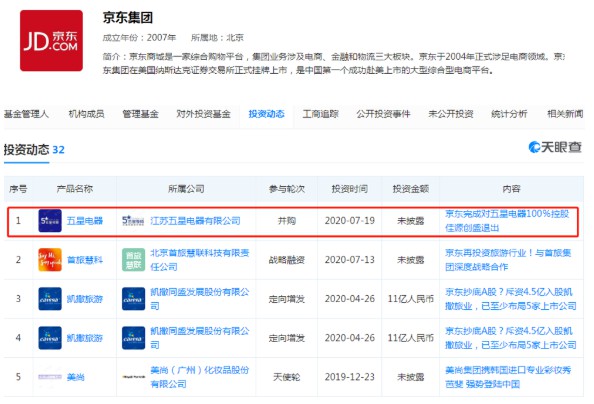Open the 江苏五星电器有限公司 company link
Screen dimensions: 594x404
point(195,221)
